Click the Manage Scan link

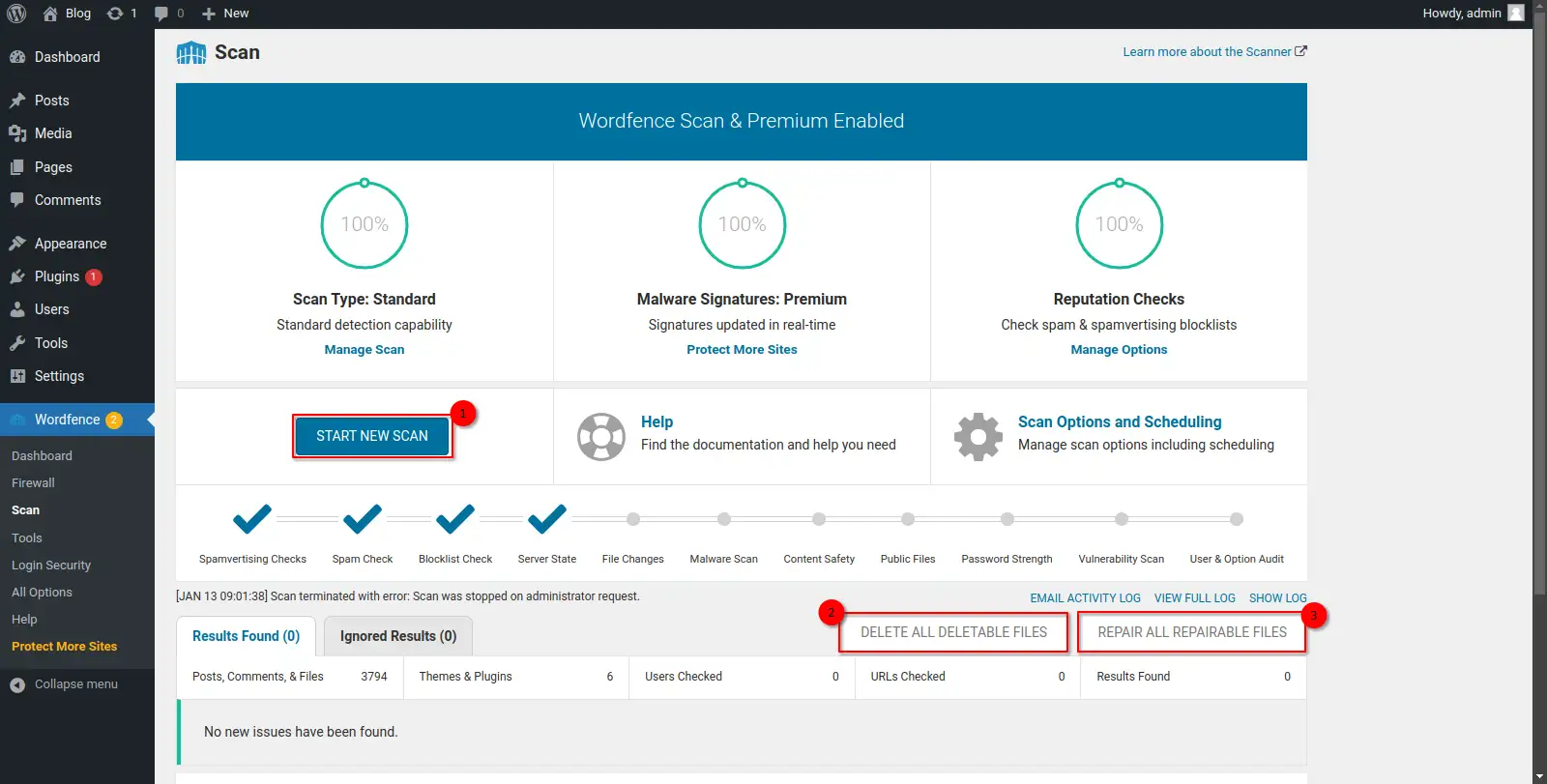365,350
